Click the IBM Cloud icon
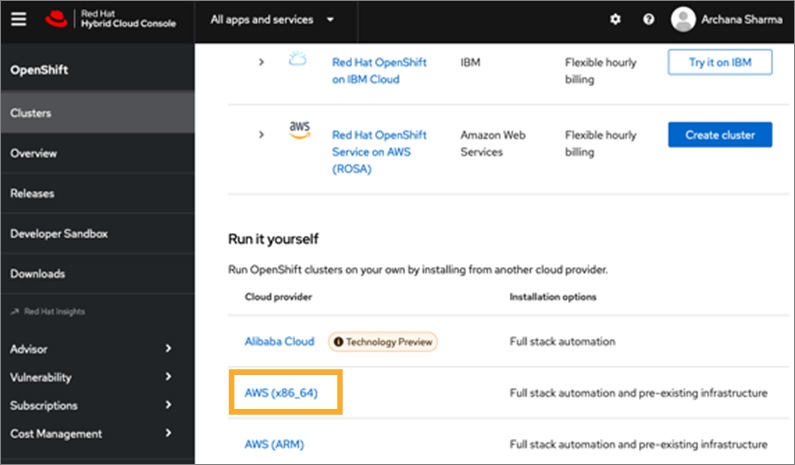The image size is (795, 465). pos(298,59)
